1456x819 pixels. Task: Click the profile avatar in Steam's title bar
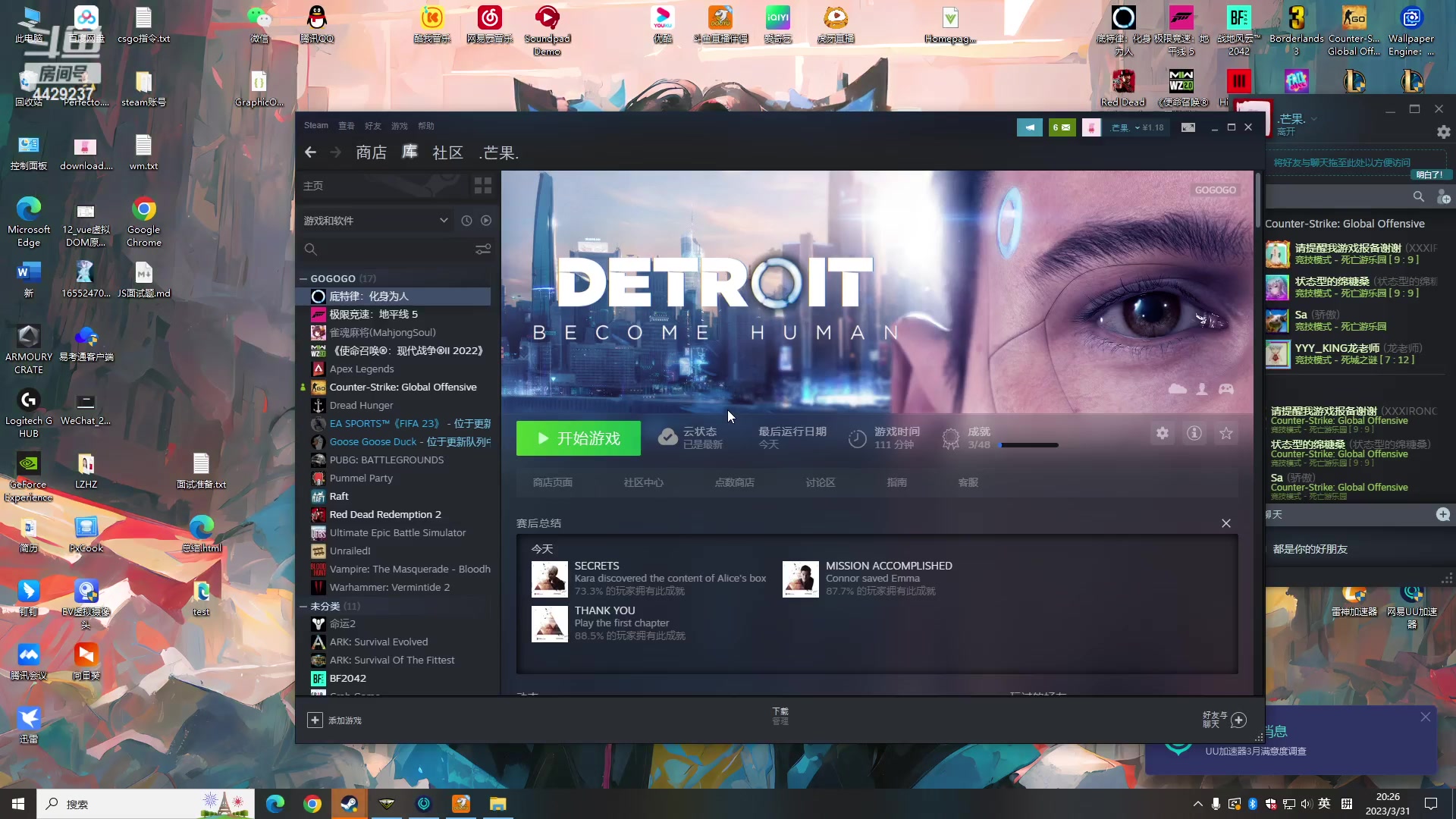pos(1091,127)
